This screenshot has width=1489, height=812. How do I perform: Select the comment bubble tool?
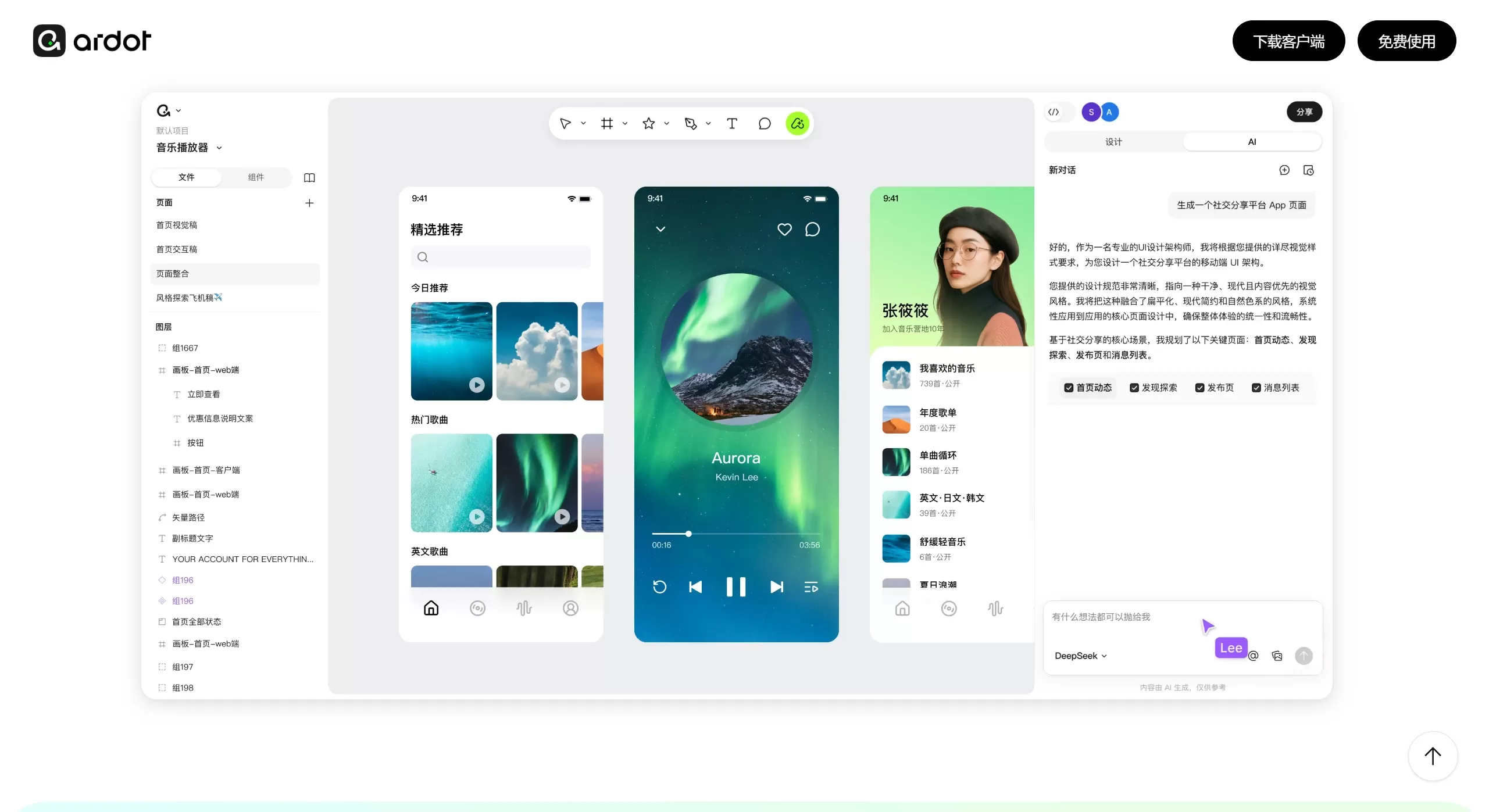tap(765, 123)
